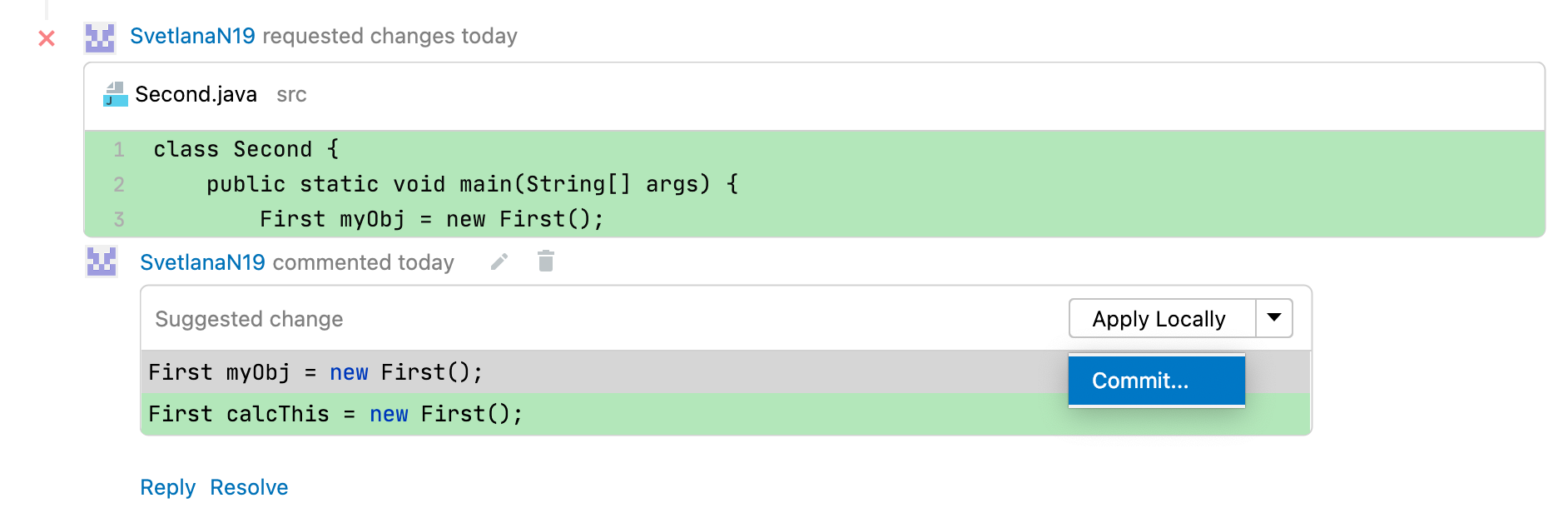The height and width of the screenshot is (508, 1568).
Task: Click the Reply link
Action: pyautogui.click(x=167, y=487)
